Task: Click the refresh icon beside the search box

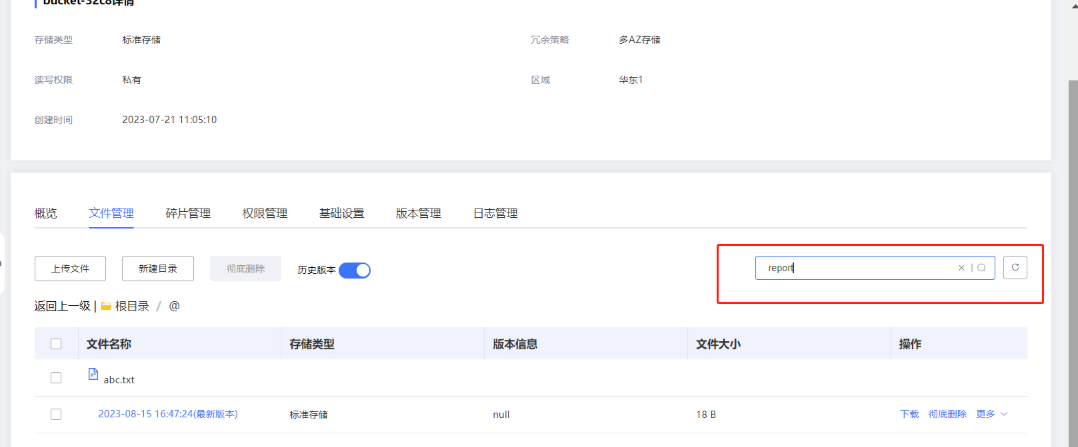Action: [1015, 267]
